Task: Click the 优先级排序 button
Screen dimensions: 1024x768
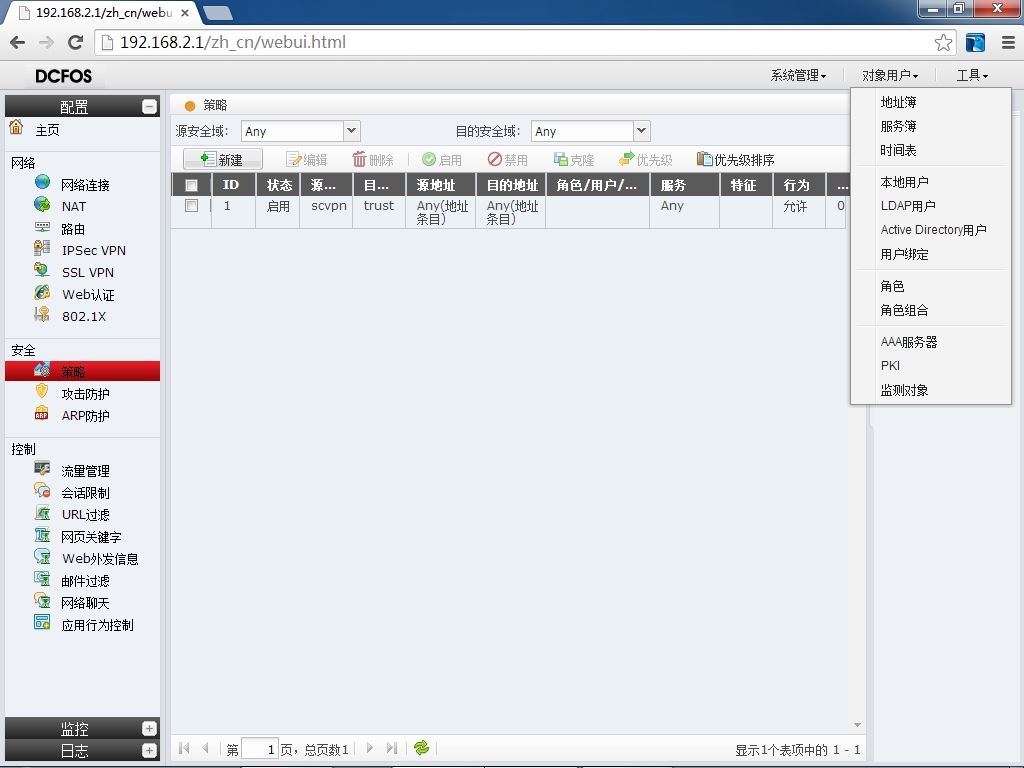Action: point(735,159)
